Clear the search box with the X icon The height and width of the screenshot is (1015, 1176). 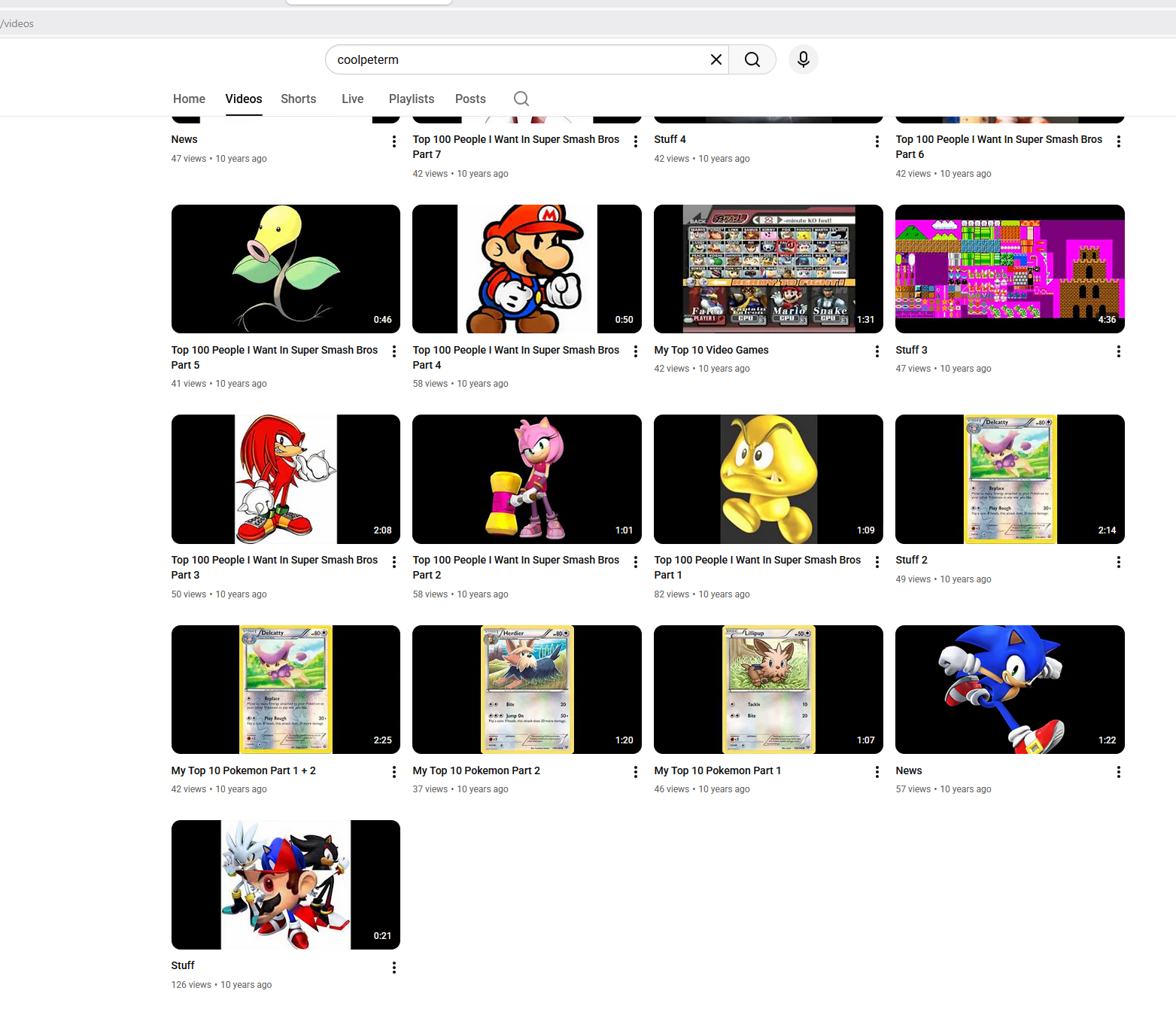click(716, 59)
